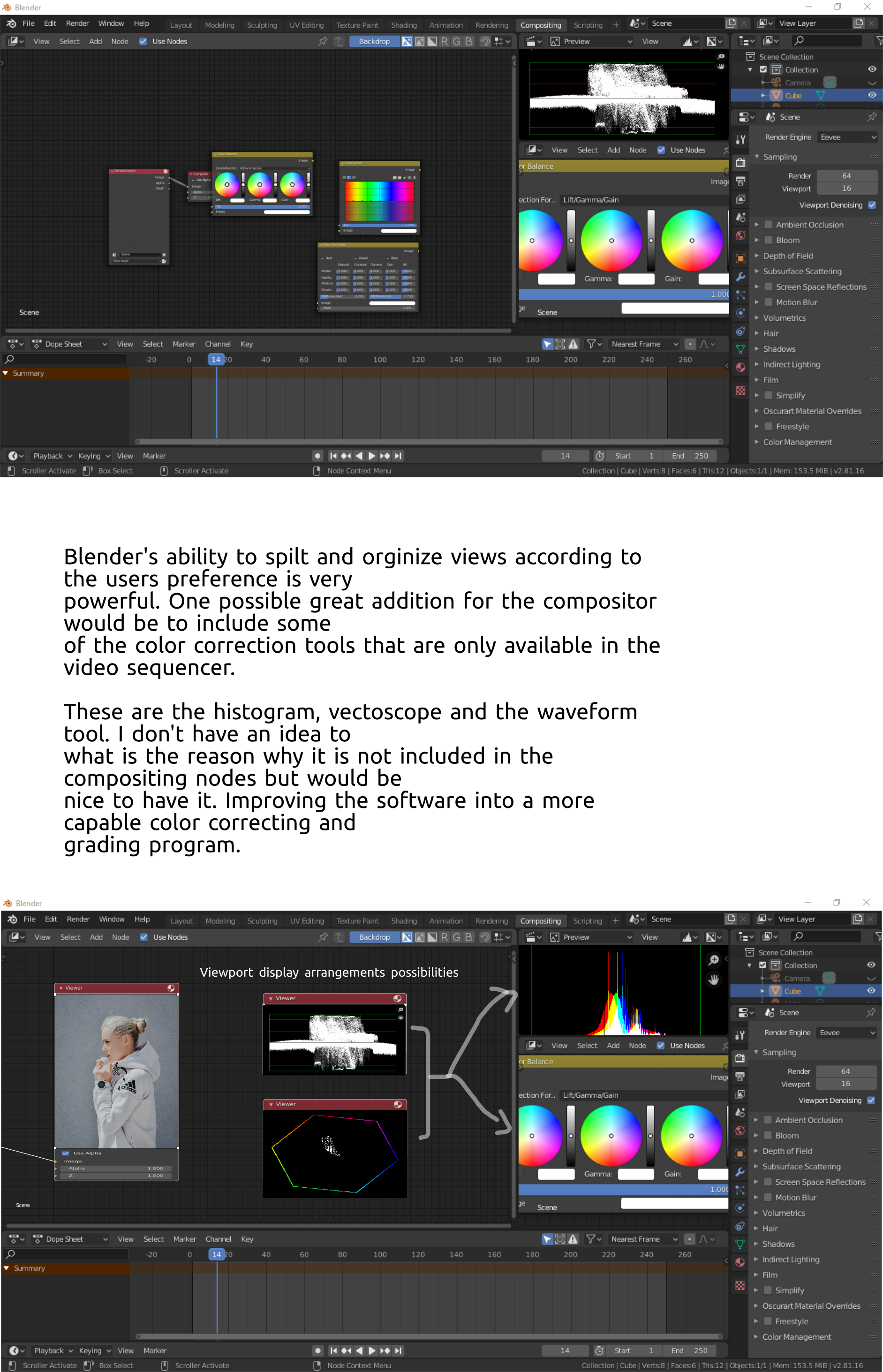Click pan hand icon in bottom window histogram preview
Viewport: 883px width, 1372px height.
pyautogui.click(x=713, y=979)
